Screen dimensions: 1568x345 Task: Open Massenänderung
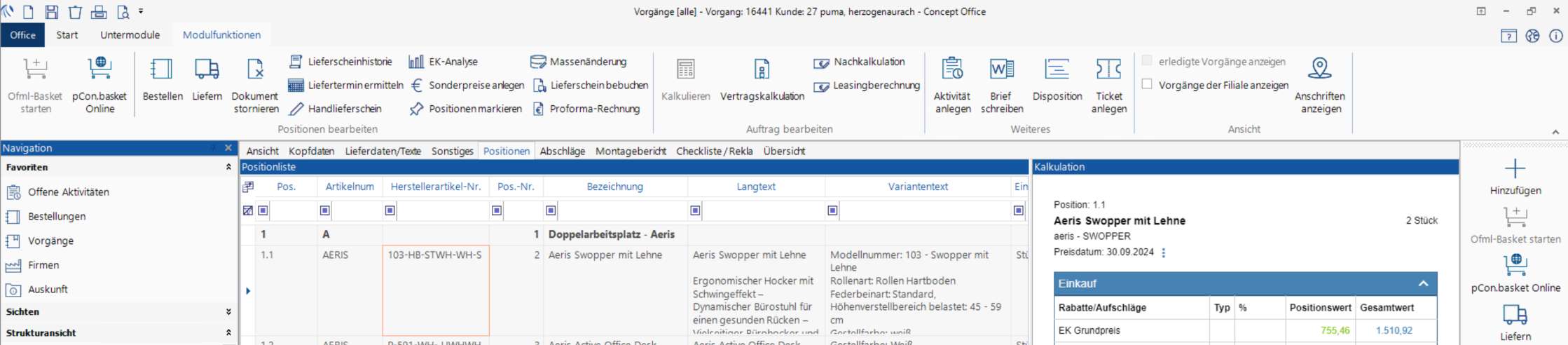pos(579,62)
